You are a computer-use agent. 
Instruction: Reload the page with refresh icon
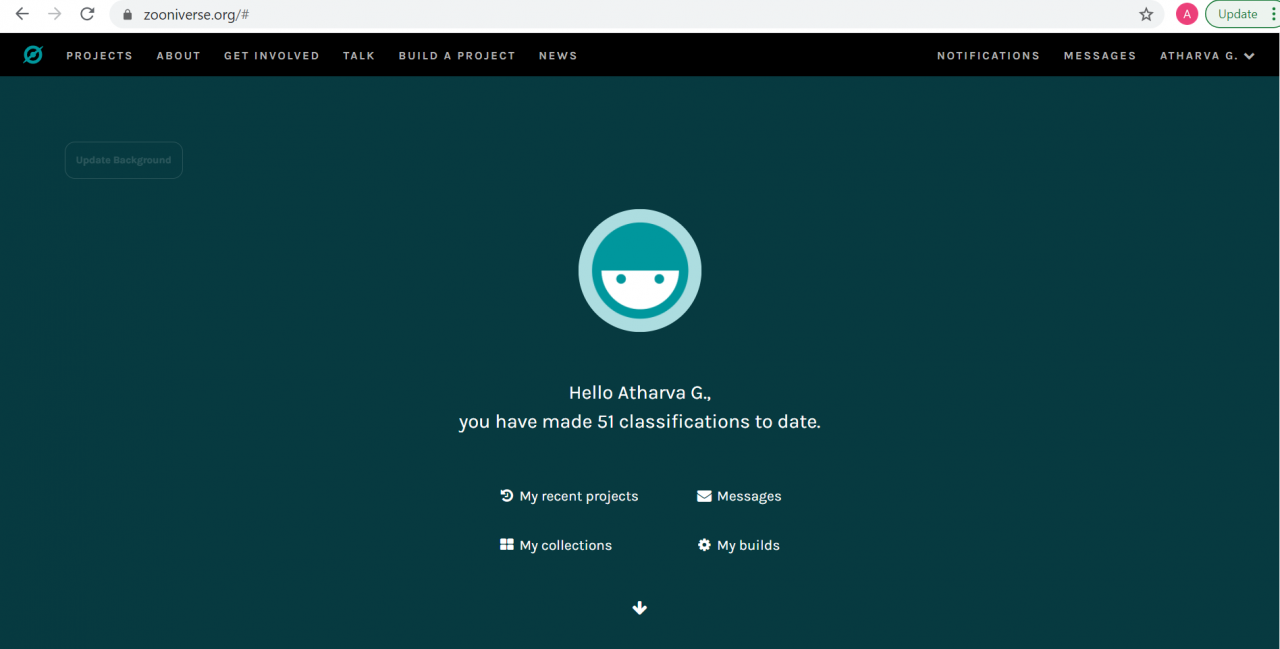click(x=87, y=14)
